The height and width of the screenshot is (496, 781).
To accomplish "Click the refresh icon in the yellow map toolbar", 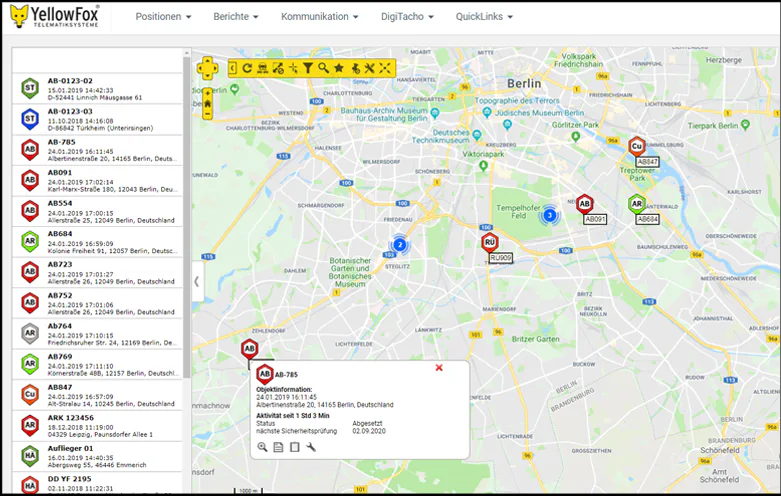I will pyautogui.click(x=247, y=68).
